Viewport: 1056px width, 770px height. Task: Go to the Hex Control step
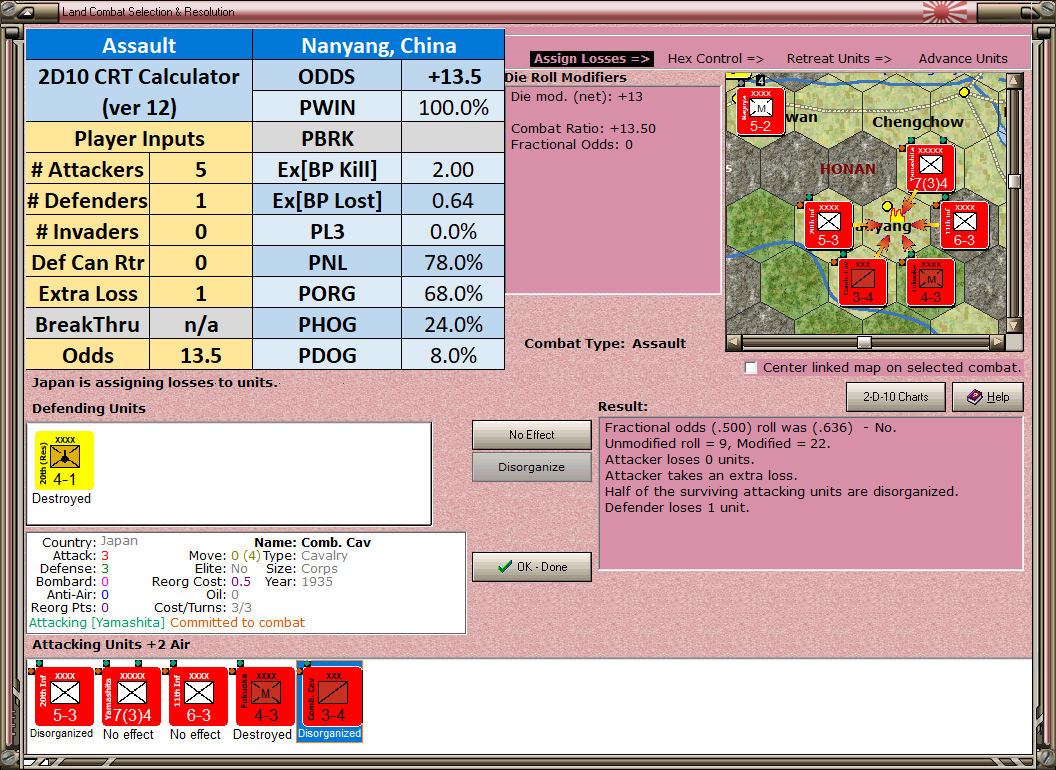[715, 59]
